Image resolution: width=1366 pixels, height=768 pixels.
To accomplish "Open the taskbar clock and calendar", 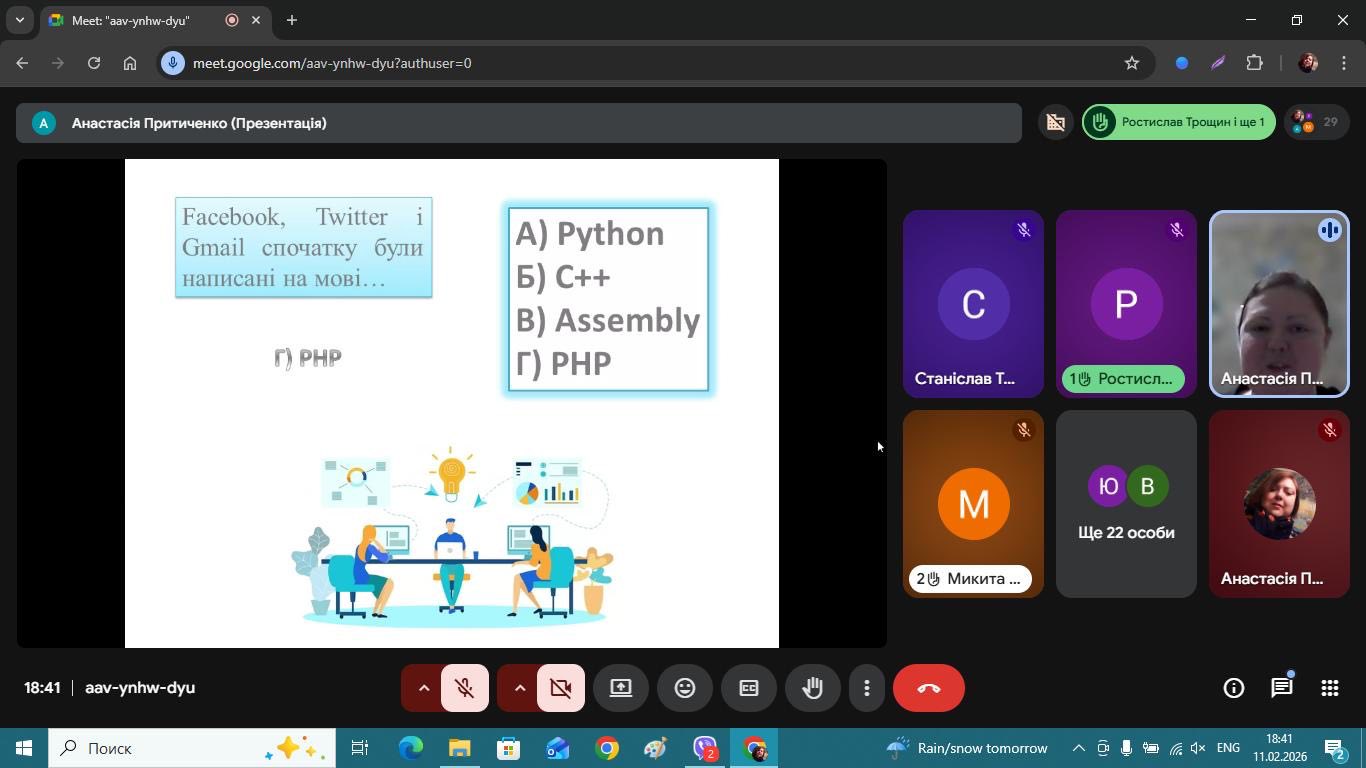I will coord(1279,748).
